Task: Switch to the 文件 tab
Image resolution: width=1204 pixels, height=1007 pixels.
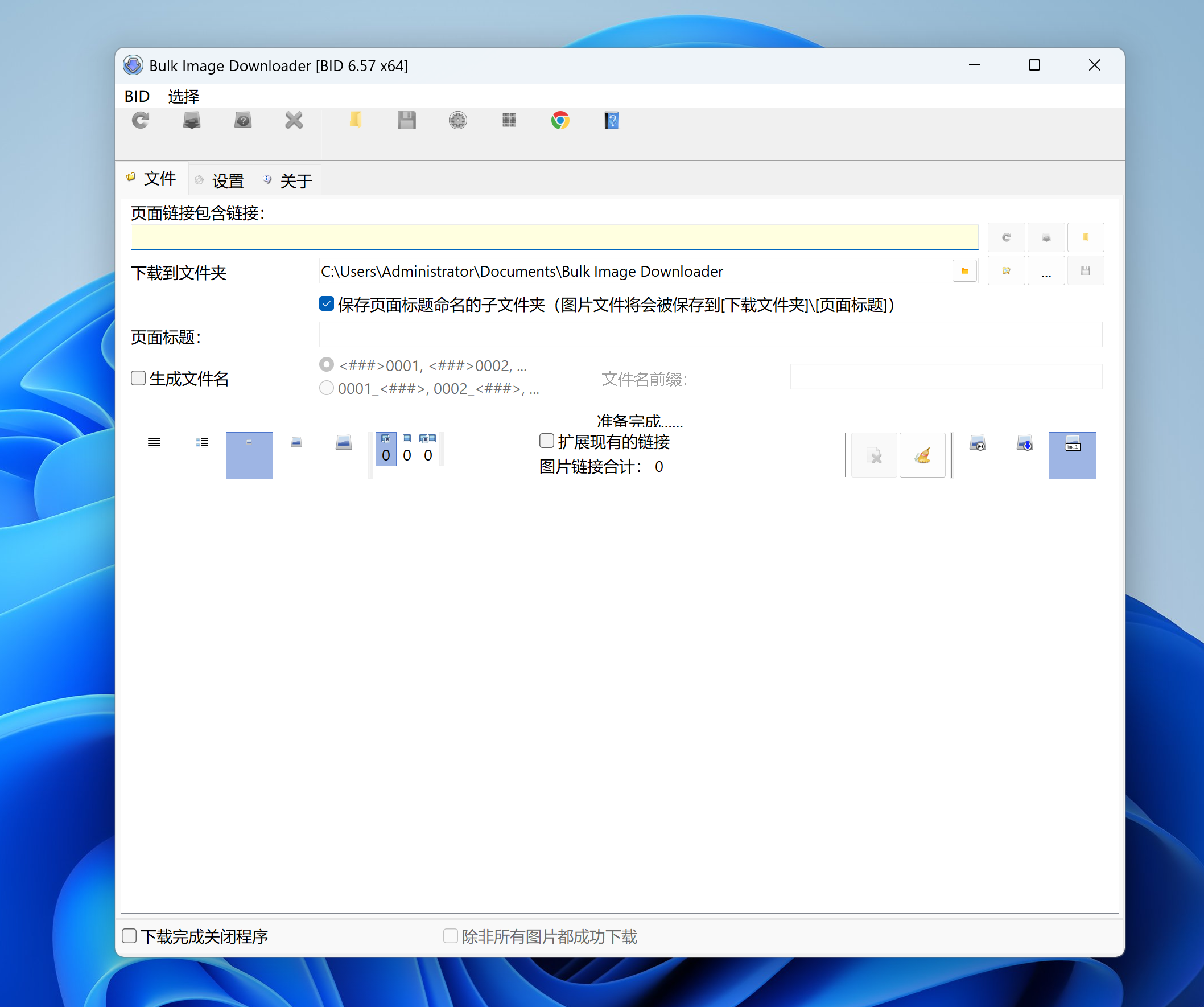Action: tap(152, 179)
